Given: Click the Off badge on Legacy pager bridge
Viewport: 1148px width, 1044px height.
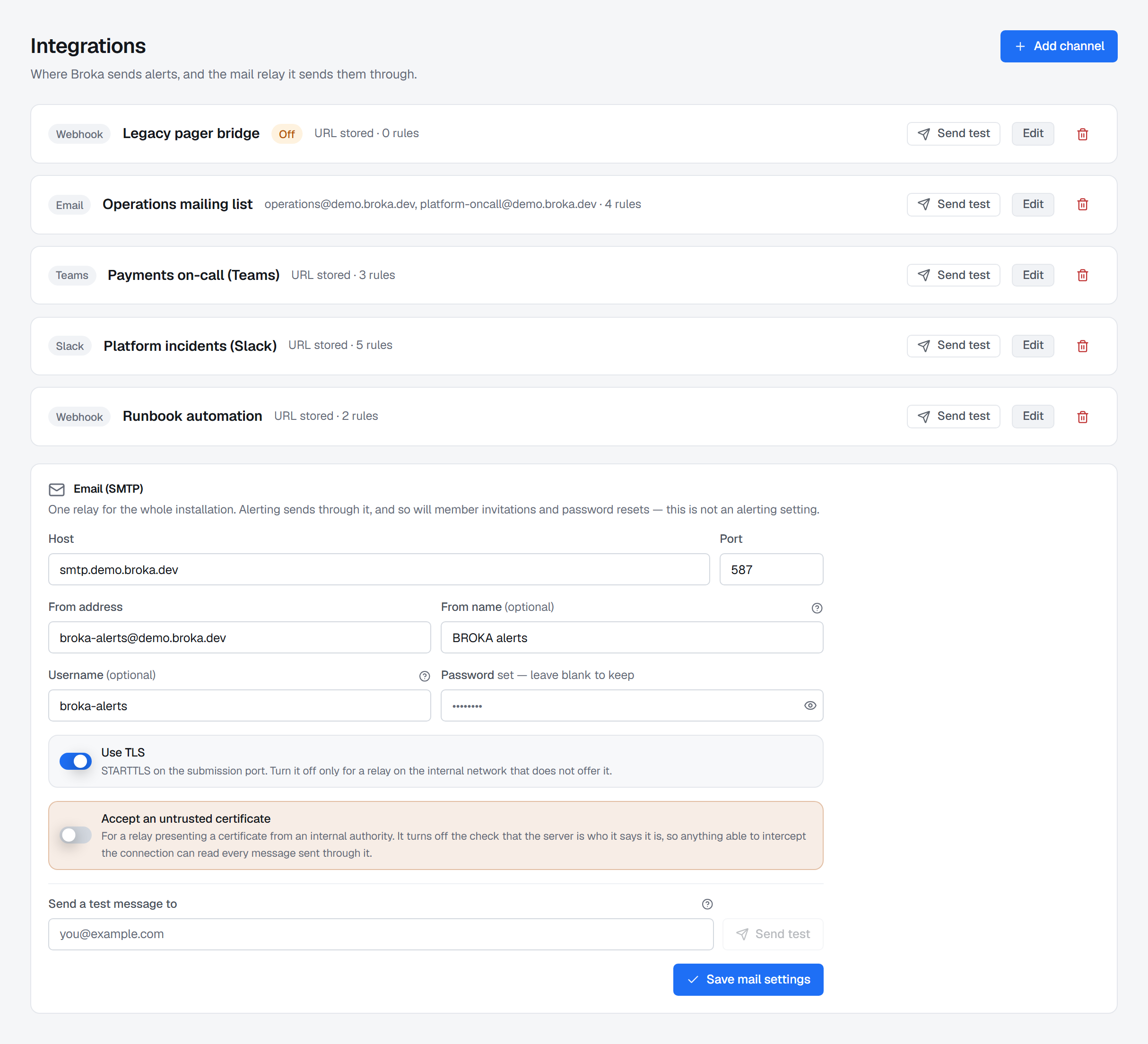Looking at the screenshot, I should [x=287, y=134].
